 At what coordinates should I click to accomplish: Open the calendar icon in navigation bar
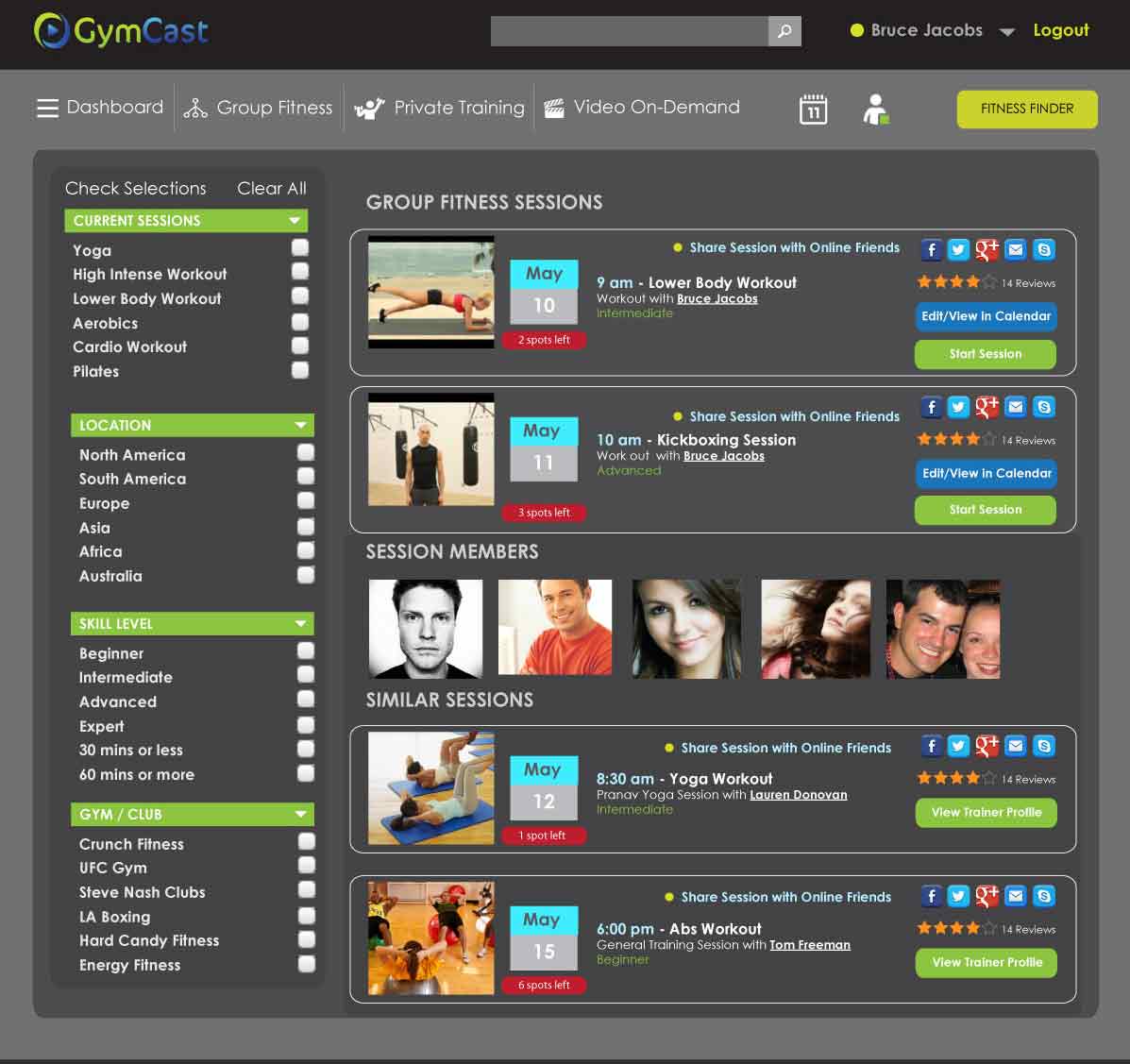(x=813, y=109)
